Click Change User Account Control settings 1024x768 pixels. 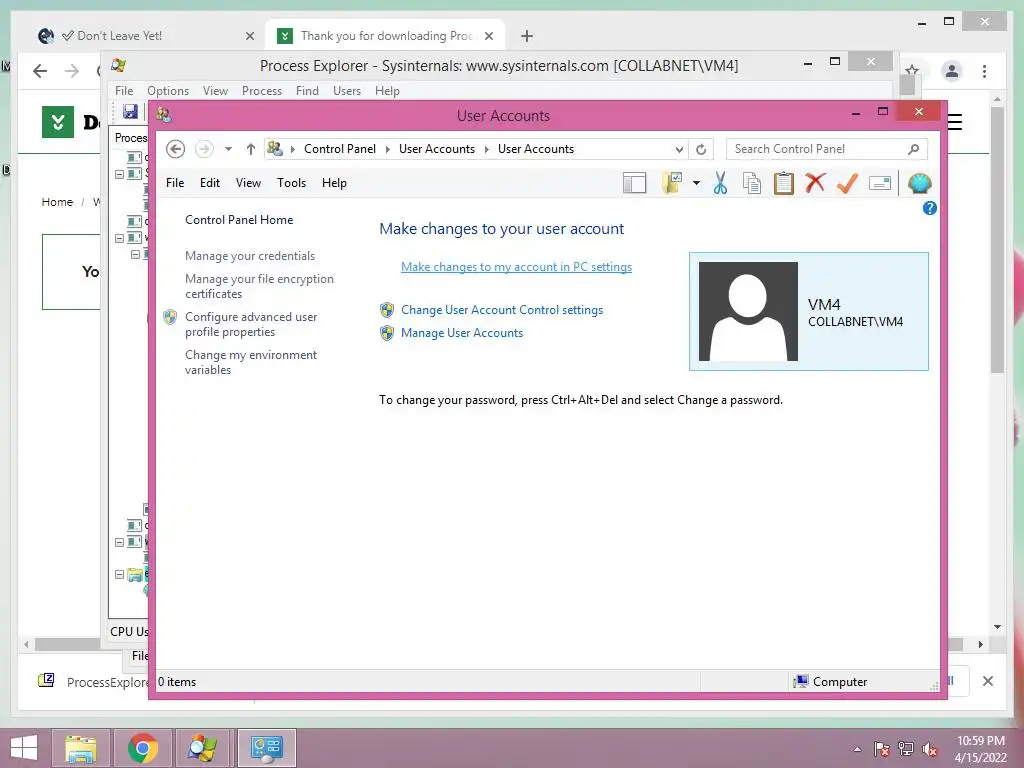click(502, 310)
